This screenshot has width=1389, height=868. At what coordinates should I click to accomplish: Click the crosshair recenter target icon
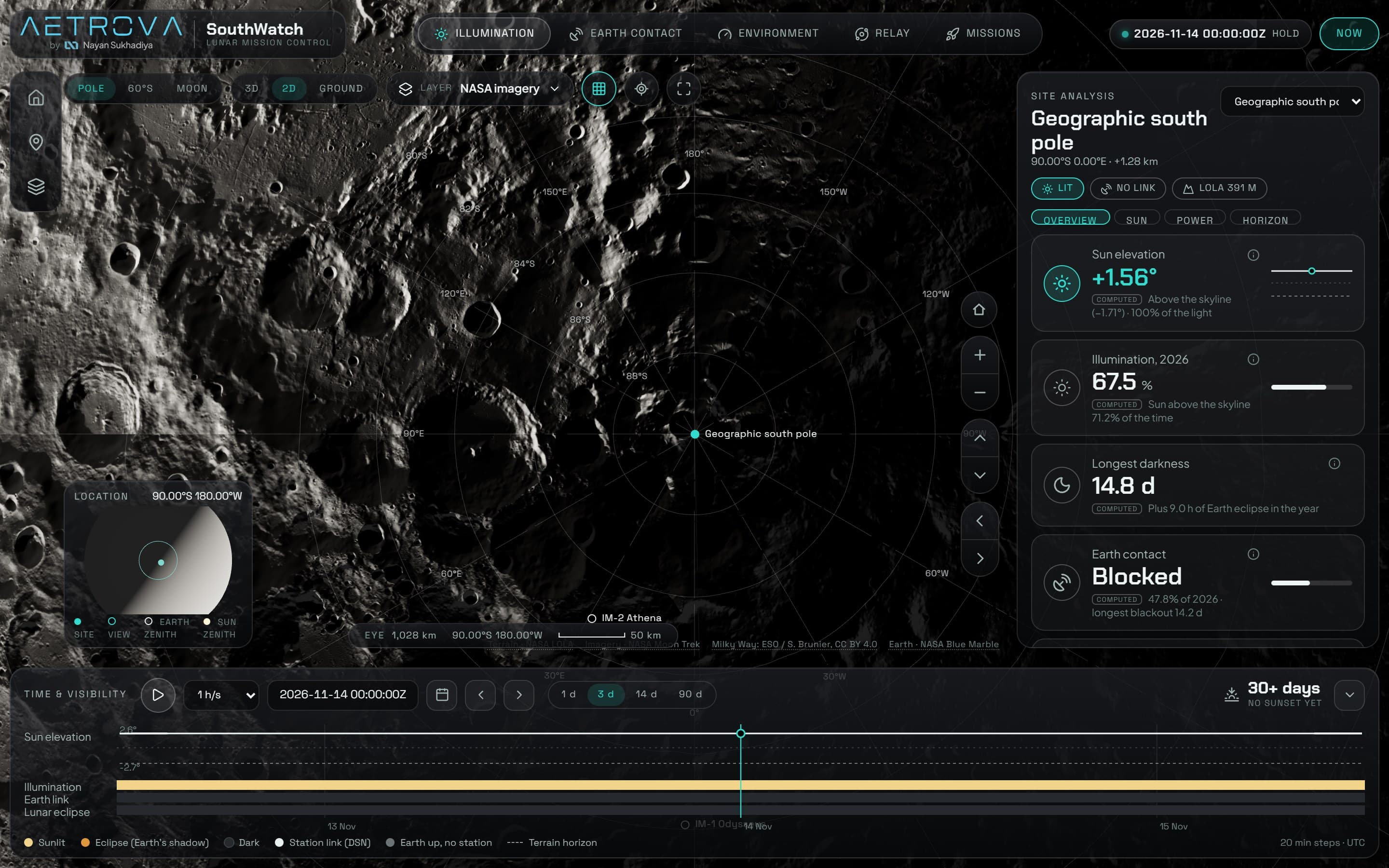641,88
